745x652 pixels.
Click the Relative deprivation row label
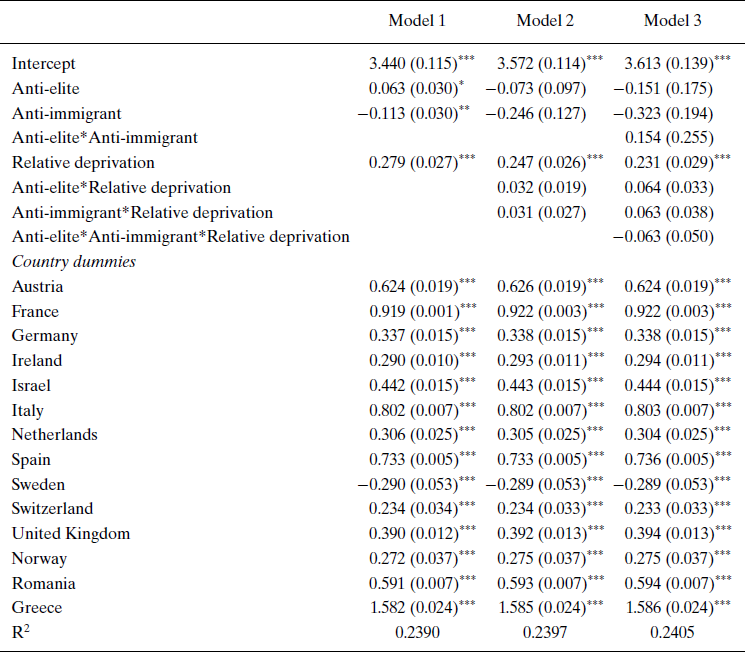click(83, 162)
